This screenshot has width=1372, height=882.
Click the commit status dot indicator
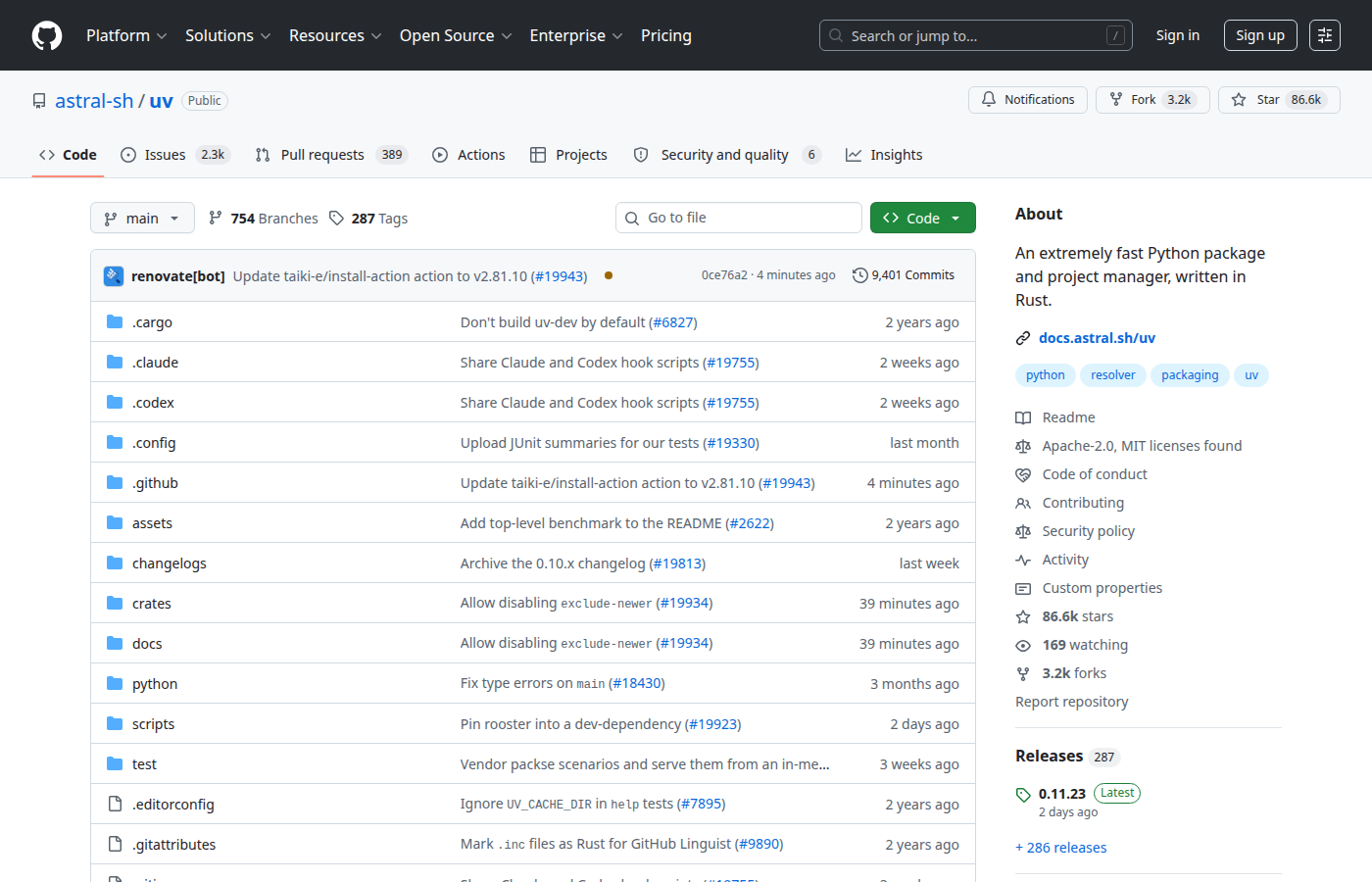pyautogui.click(x=609, y=275)
